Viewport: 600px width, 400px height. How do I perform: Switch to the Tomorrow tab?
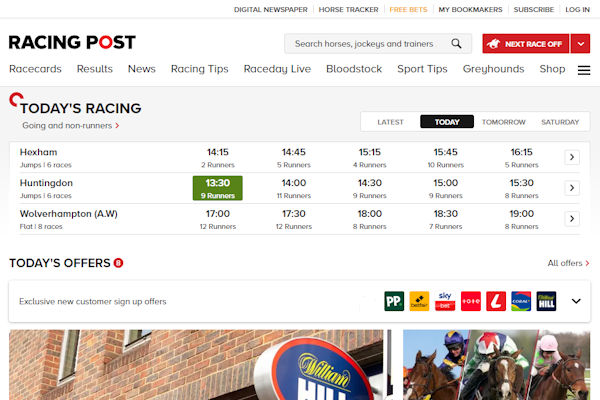[x=504, y=122]
